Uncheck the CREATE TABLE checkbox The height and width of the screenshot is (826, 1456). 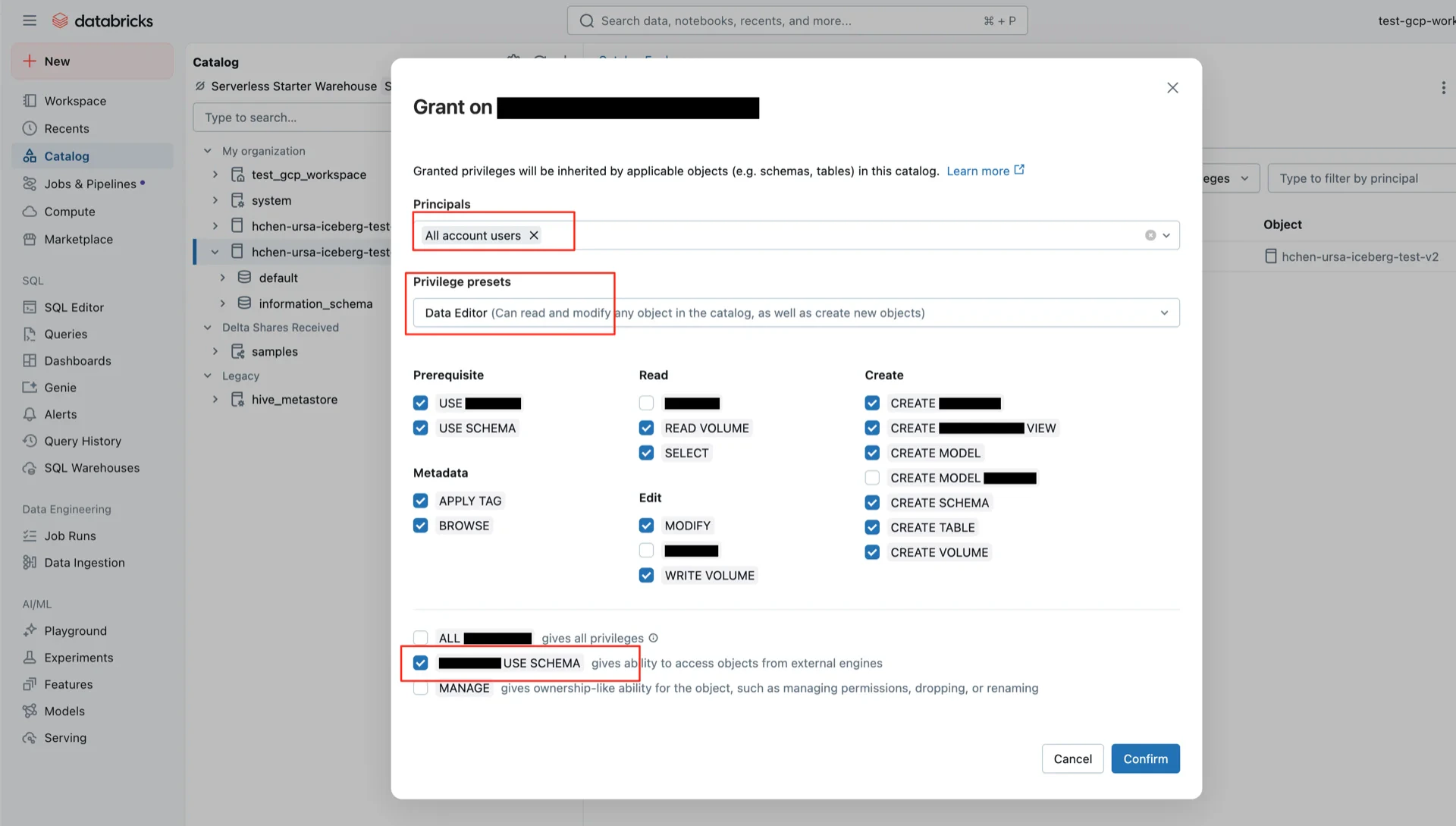click(x=872, y=527)
